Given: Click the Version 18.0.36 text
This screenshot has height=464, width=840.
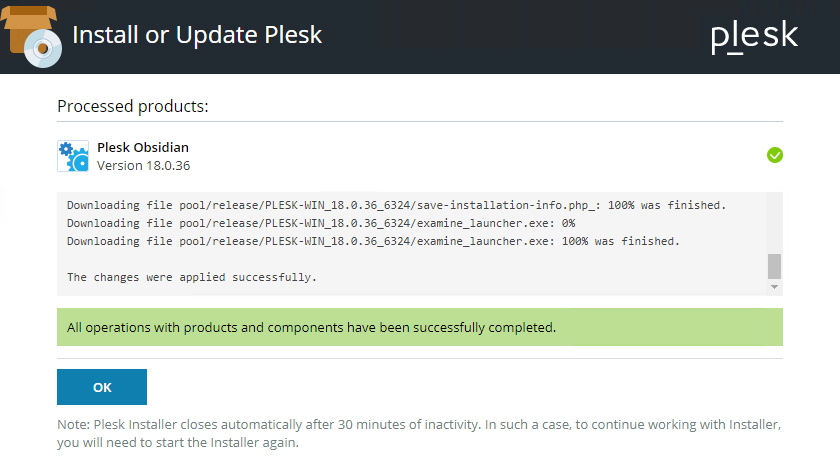Looking at the screenshot, I should [143, 165].
